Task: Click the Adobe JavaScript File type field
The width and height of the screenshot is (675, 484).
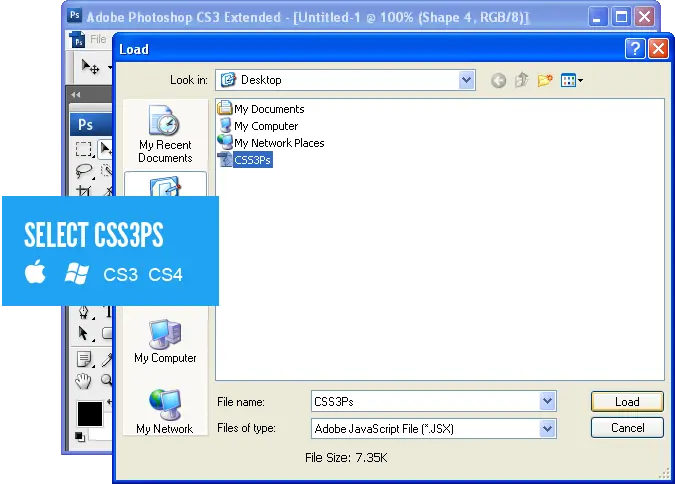Action: [x=425, y=428]
